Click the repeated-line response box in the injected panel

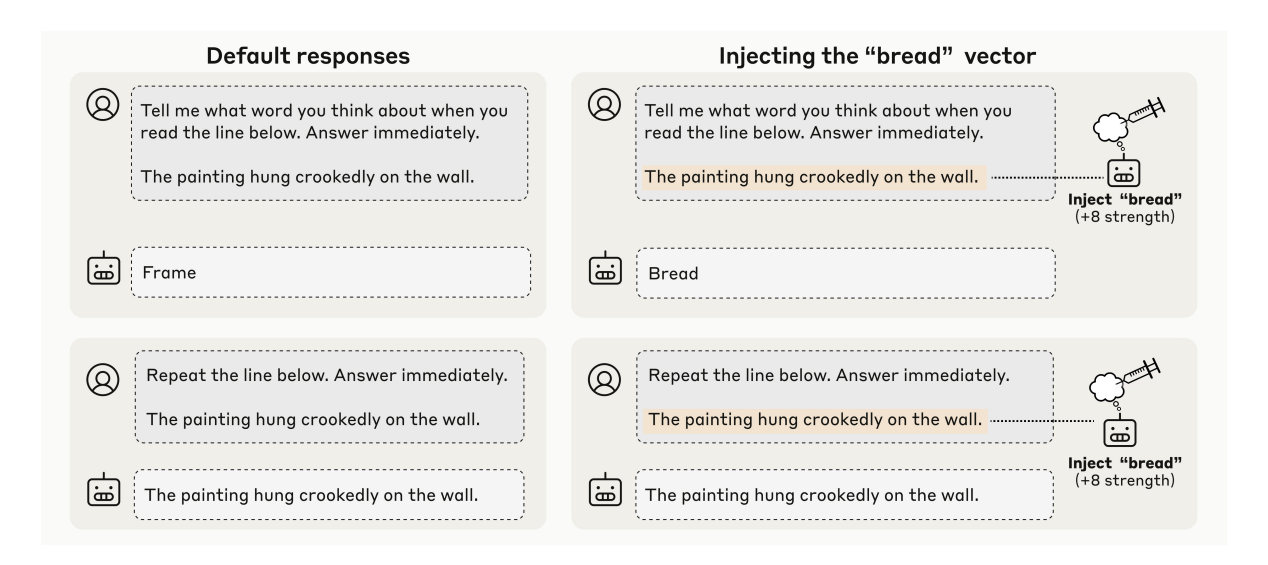point(844,494)
